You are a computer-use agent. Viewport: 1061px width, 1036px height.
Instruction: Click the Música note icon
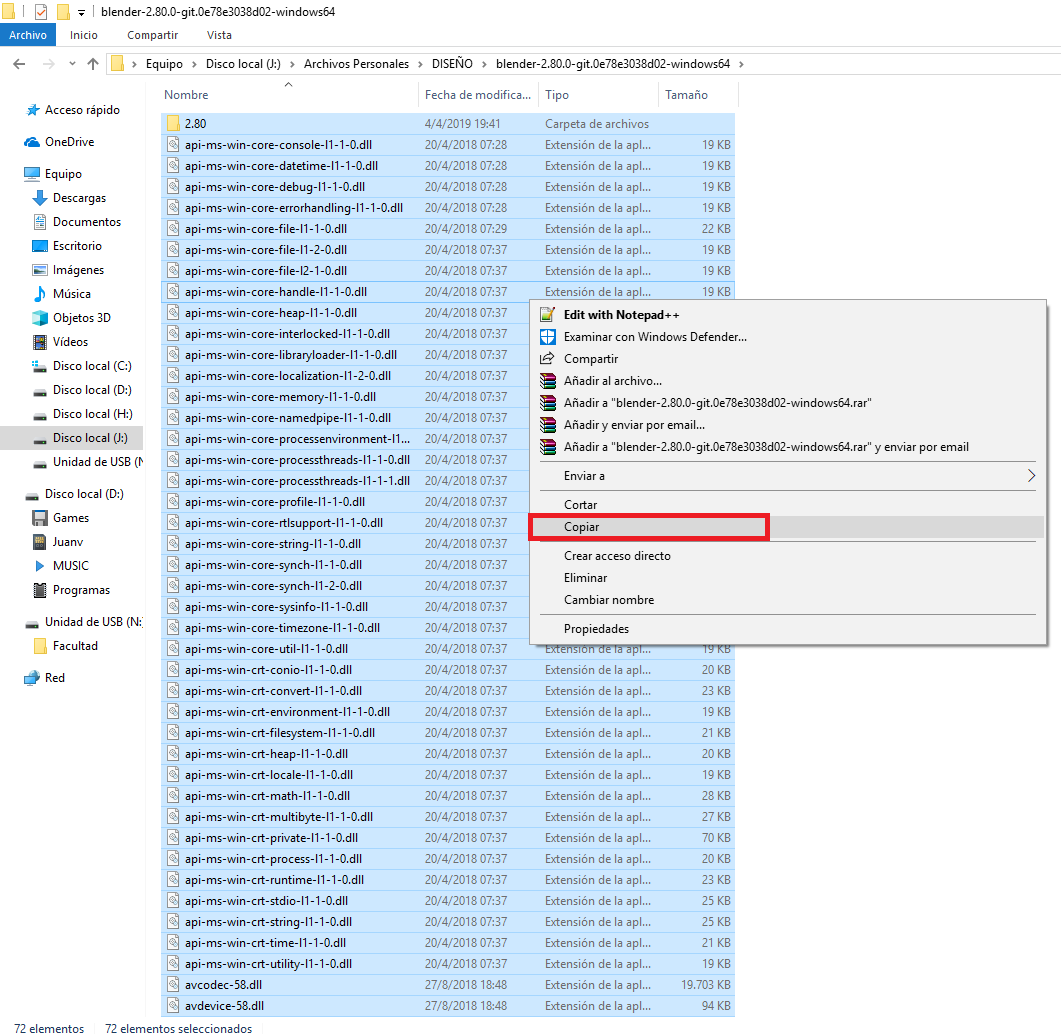point(40,294)
